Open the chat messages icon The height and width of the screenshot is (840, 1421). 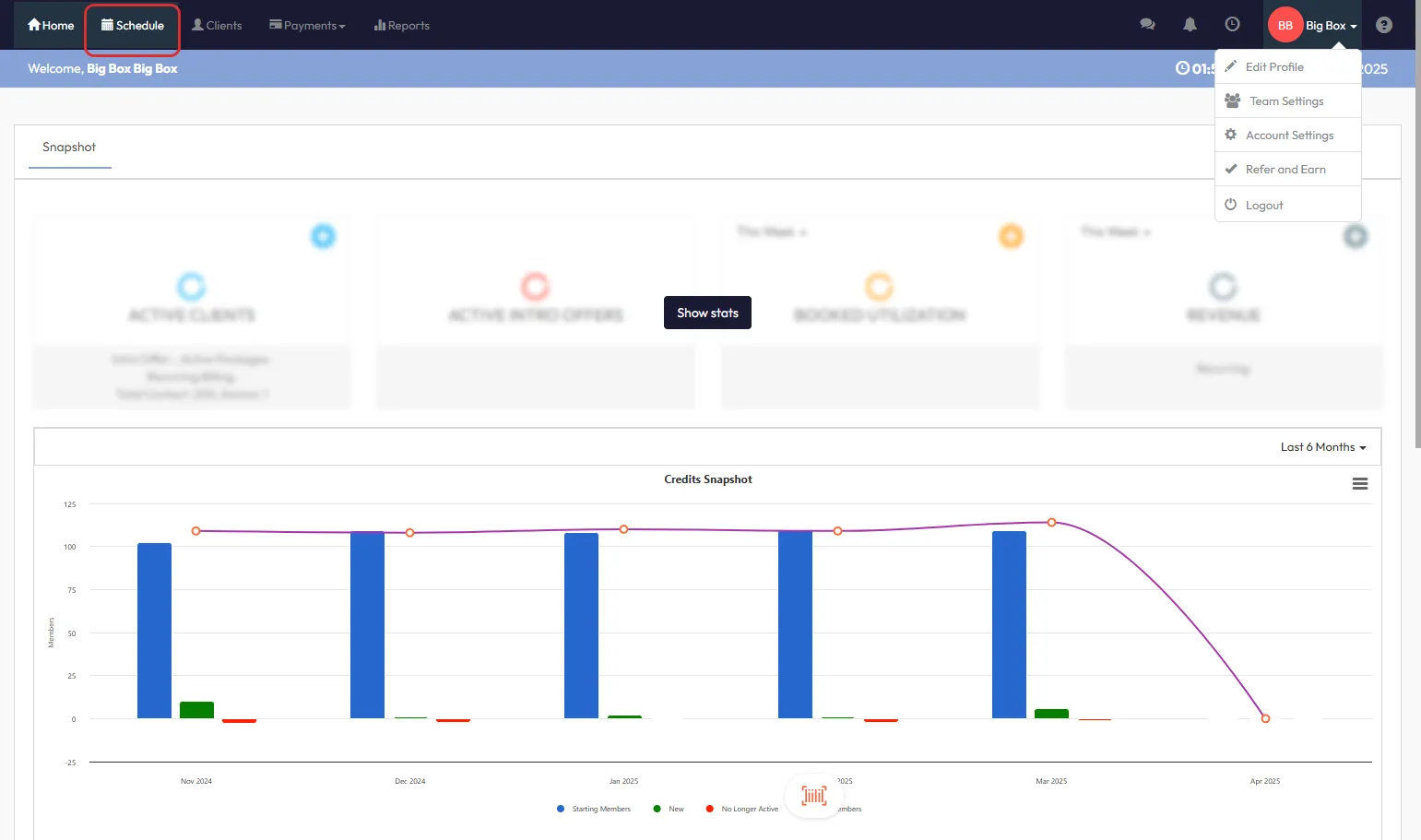(x=1147, y=25)
